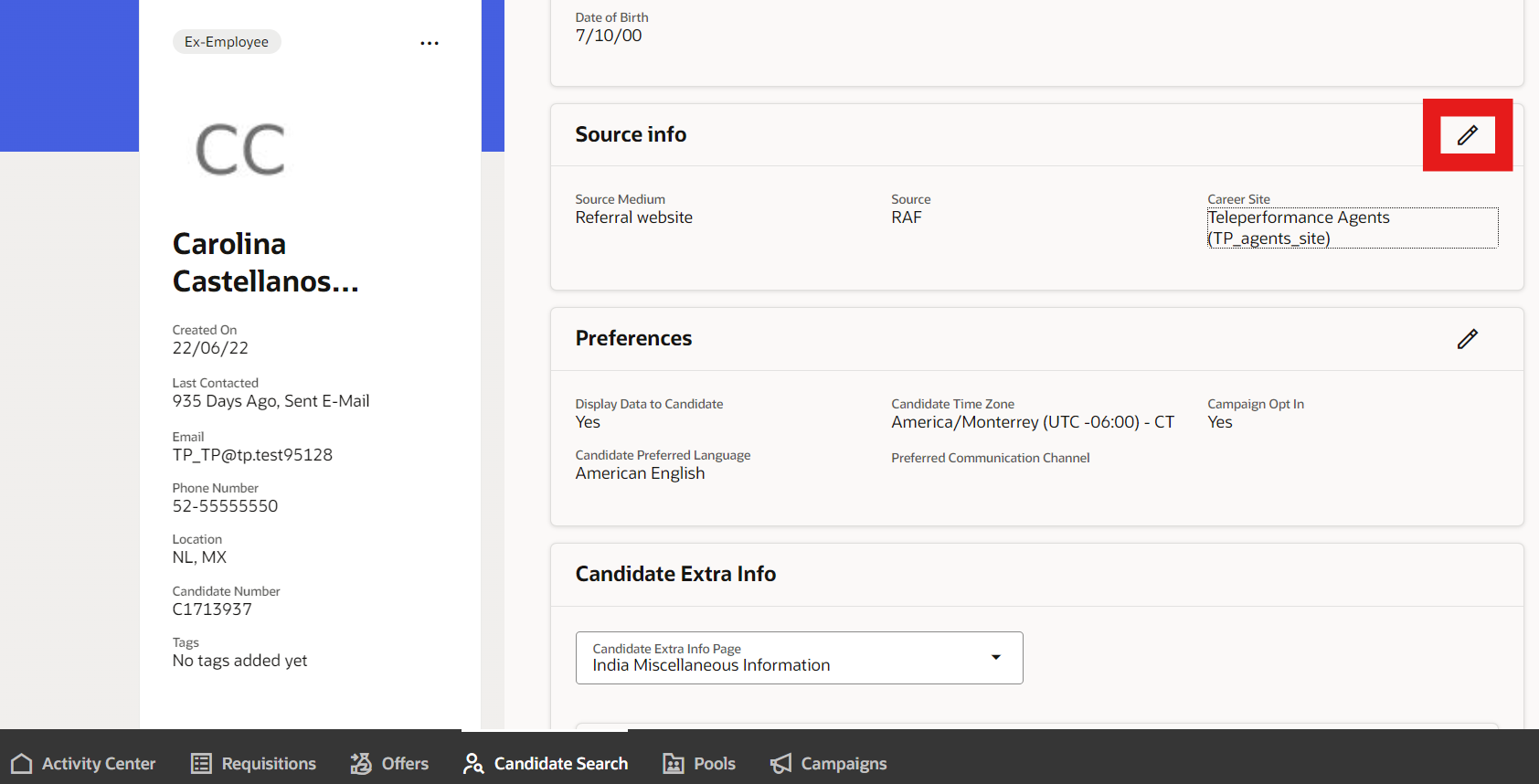Screen dimensions: 1539x784
Task: Click the Display Data to Candidate label
Action: (x=650, y=404)
